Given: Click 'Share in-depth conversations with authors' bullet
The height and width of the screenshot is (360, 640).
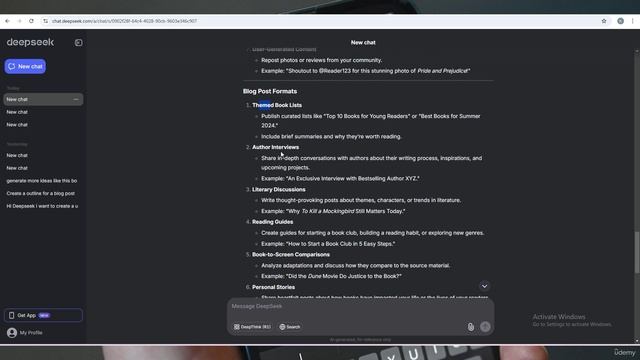Looking at the screenshot, I should (x=371, y=163).
